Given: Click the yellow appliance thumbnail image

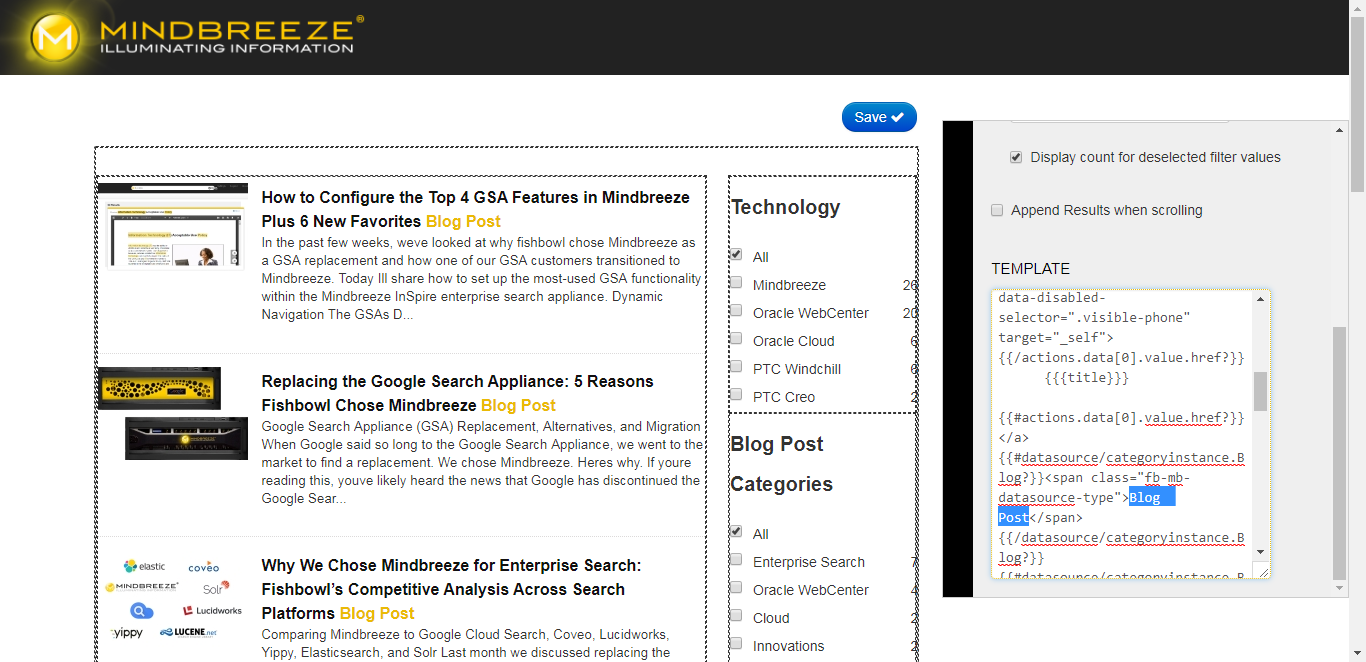Looking at the screenshot, I should (x=160, y=388).
